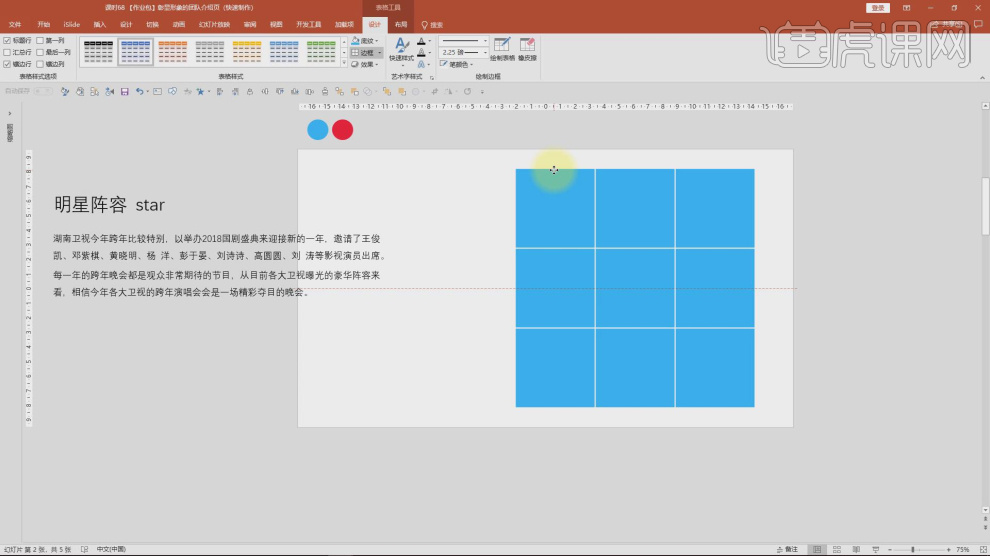Switch to slide sorter view icon
The image size is (990, 556).
[x=837, y=550]
